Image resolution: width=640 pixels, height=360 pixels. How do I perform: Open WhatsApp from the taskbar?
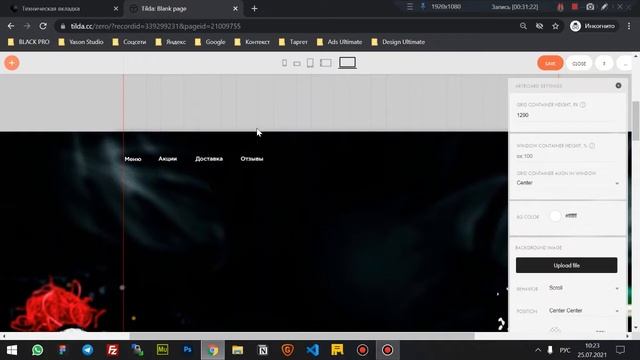coord(38,350)
